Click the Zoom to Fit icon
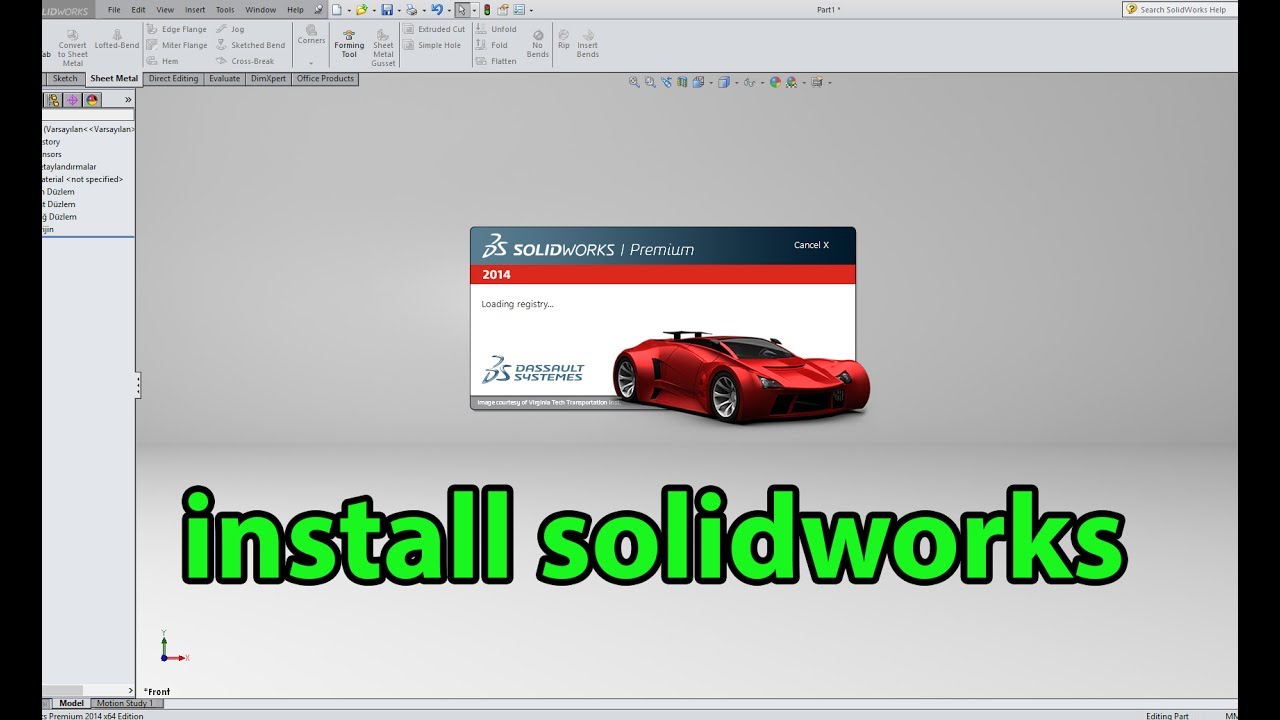Screen dimensions: 1280x720 tap(635, 82)
